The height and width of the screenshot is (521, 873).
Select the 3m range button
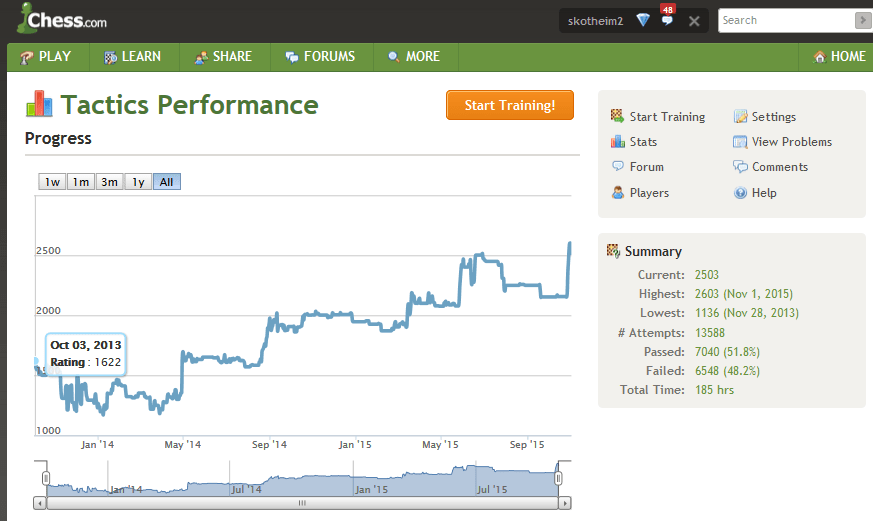pyautogui.click(x=109, y=182)
